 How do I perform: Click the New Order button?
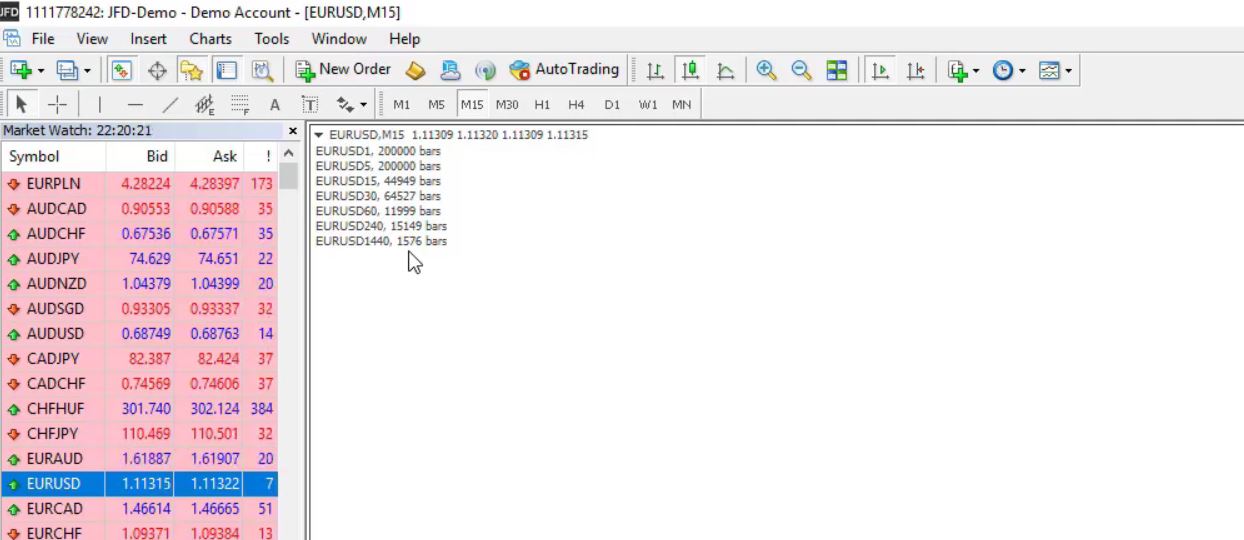tap(343, 70)
